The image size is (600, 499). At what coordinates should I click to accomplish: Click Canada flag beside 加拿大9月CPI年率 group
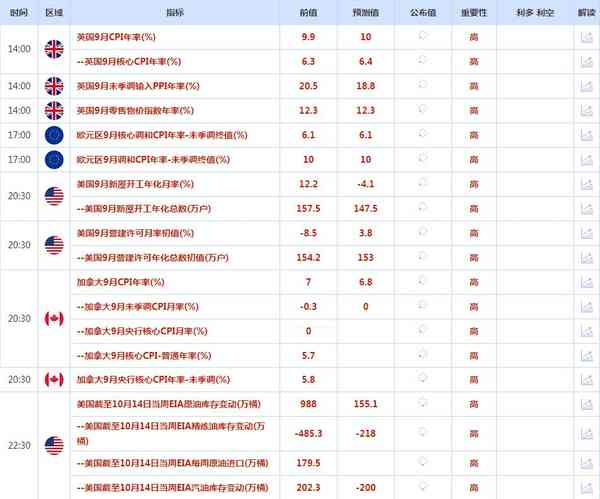(x=54, y=318)
